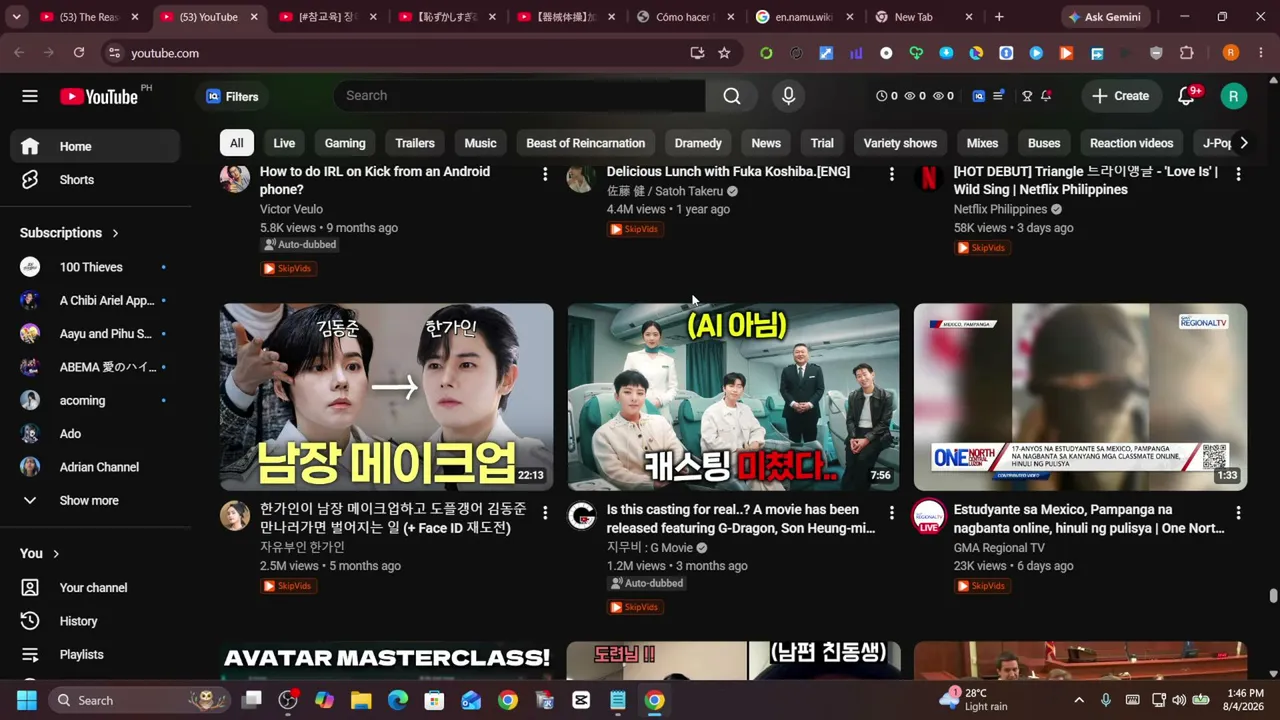Play the 22:13 Korean makeup video thumbnail
Viewport: 1280px width, 720px height.
point(386,397)
